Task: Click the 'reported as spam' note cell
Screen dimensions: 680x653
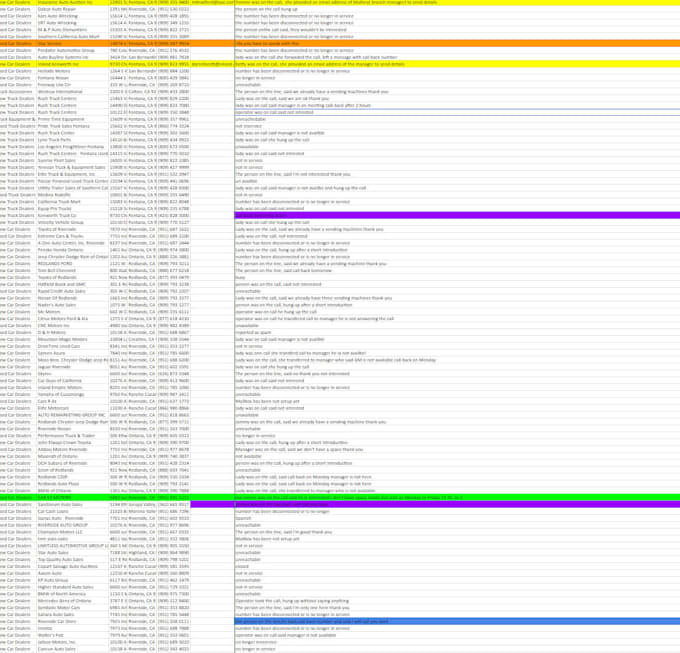Action: [457, 333]
